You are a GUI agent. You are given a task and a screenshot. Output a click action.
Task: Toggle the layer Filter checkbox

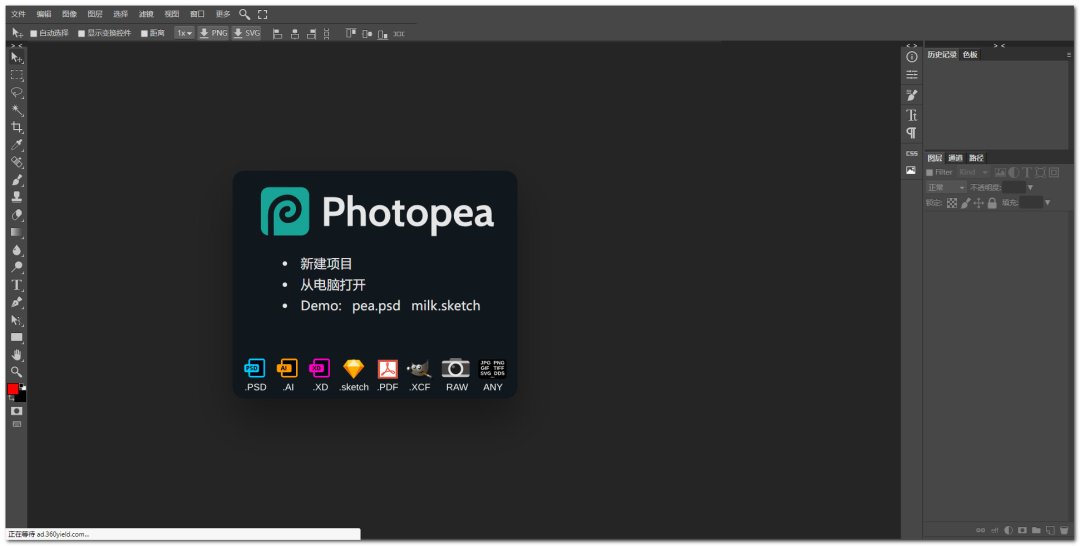pyautogui.click(x=930, y=172)
